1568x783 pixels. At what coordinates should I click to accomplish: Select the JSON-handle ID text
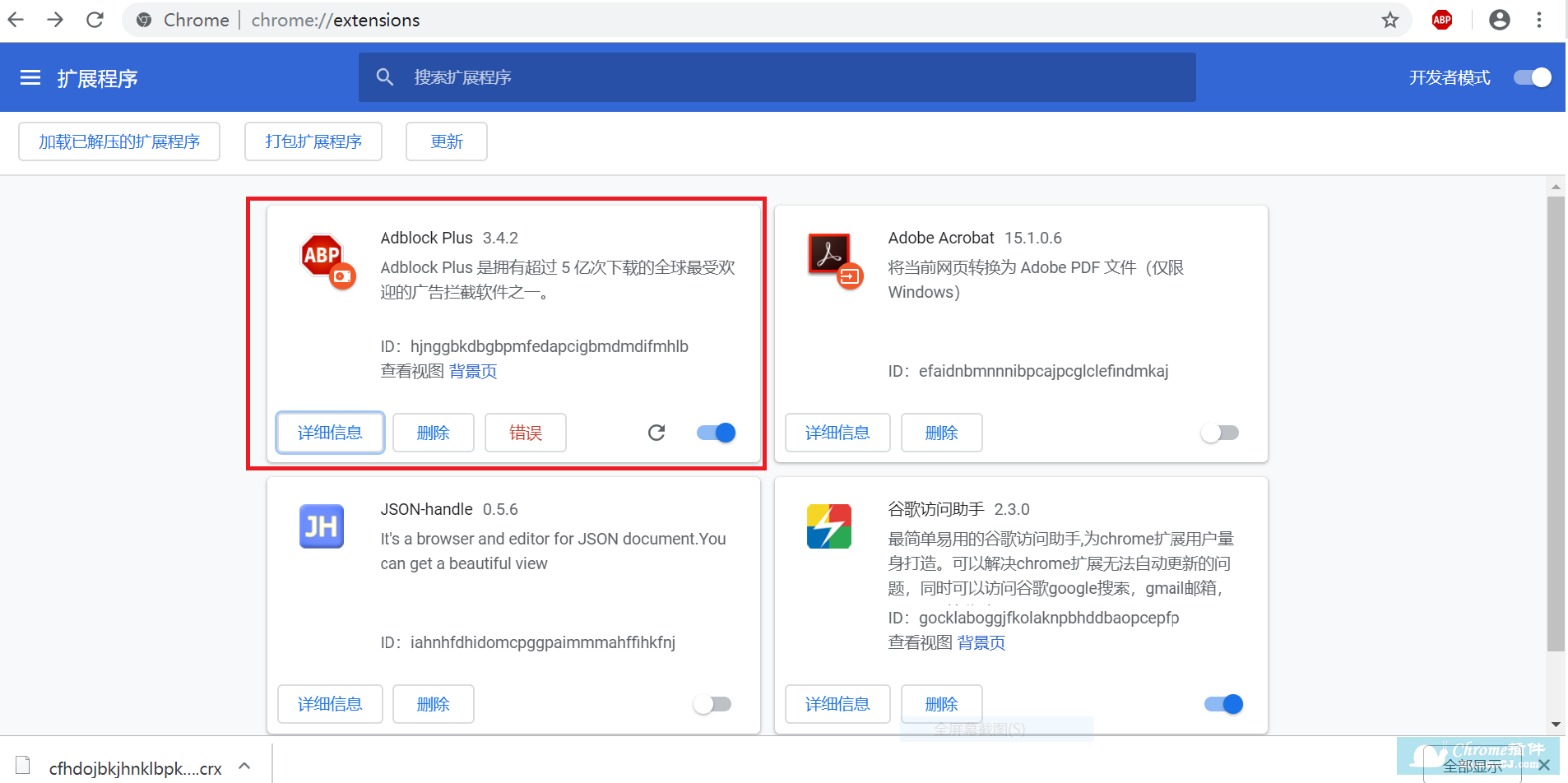point(527,642)
